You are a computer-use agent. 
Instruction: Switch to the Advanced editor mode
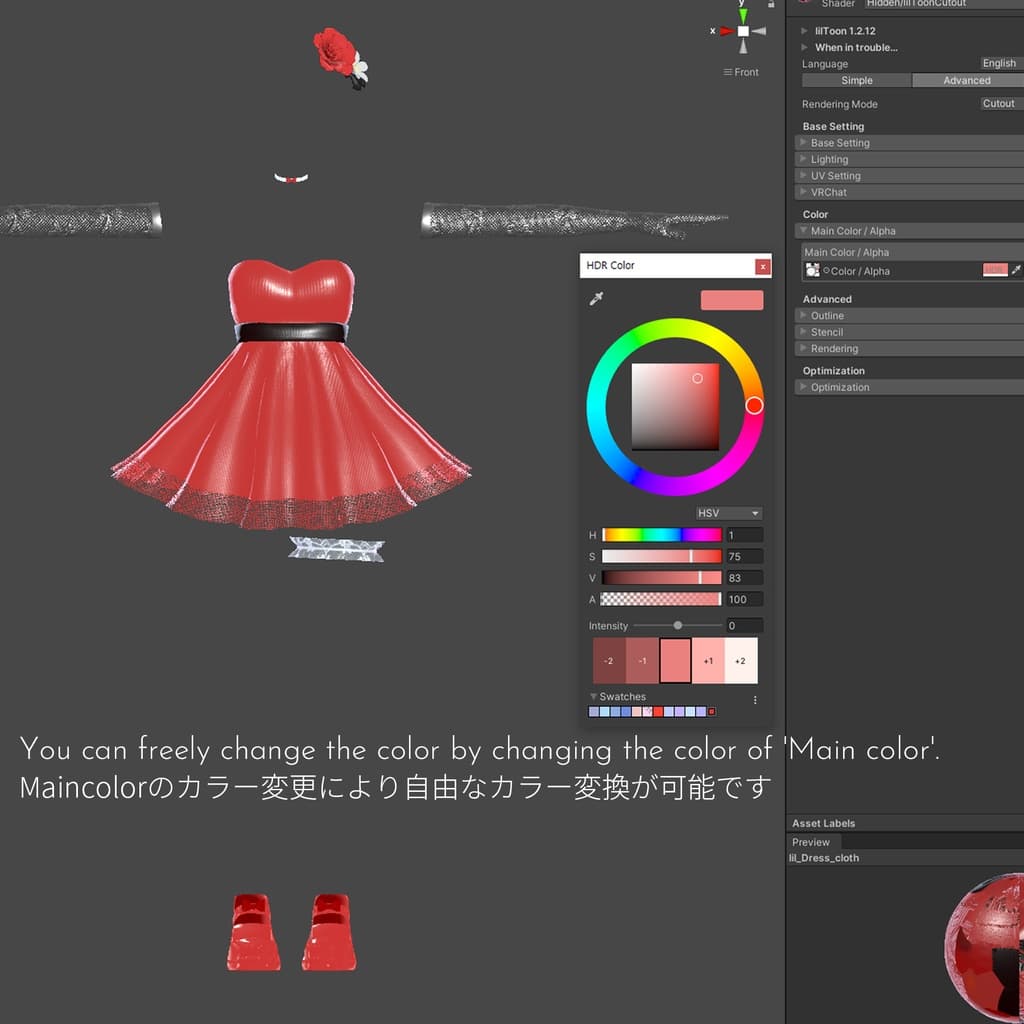966,80
